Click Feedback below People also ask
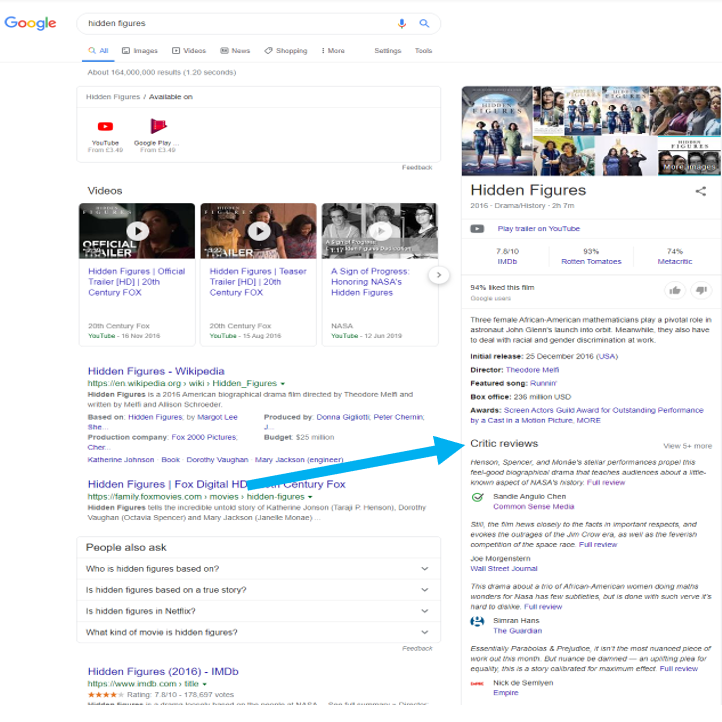This screenshot has width=722, height=722. point(417,649)
